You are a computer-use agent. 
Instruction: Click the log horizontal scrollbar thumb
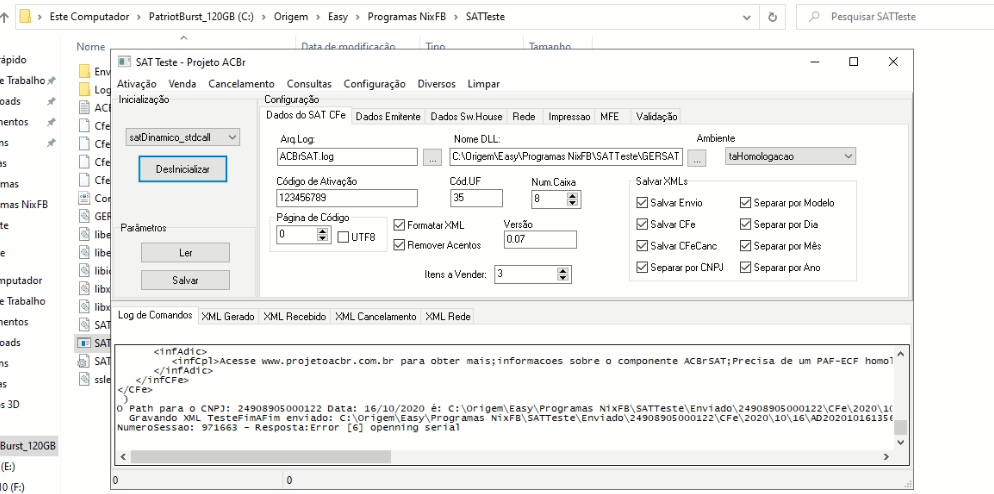point(261,457)
